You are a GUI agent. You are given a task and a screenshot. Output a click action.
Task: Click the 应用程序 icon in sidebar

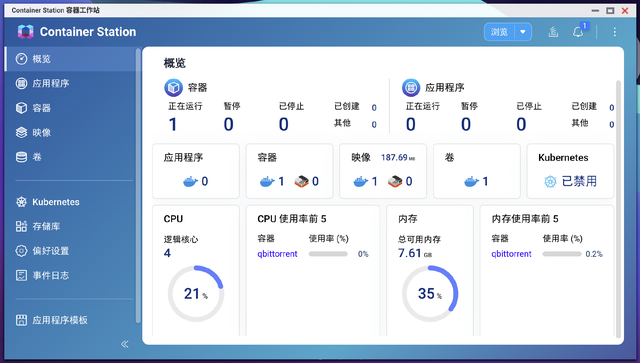[21, 83]
